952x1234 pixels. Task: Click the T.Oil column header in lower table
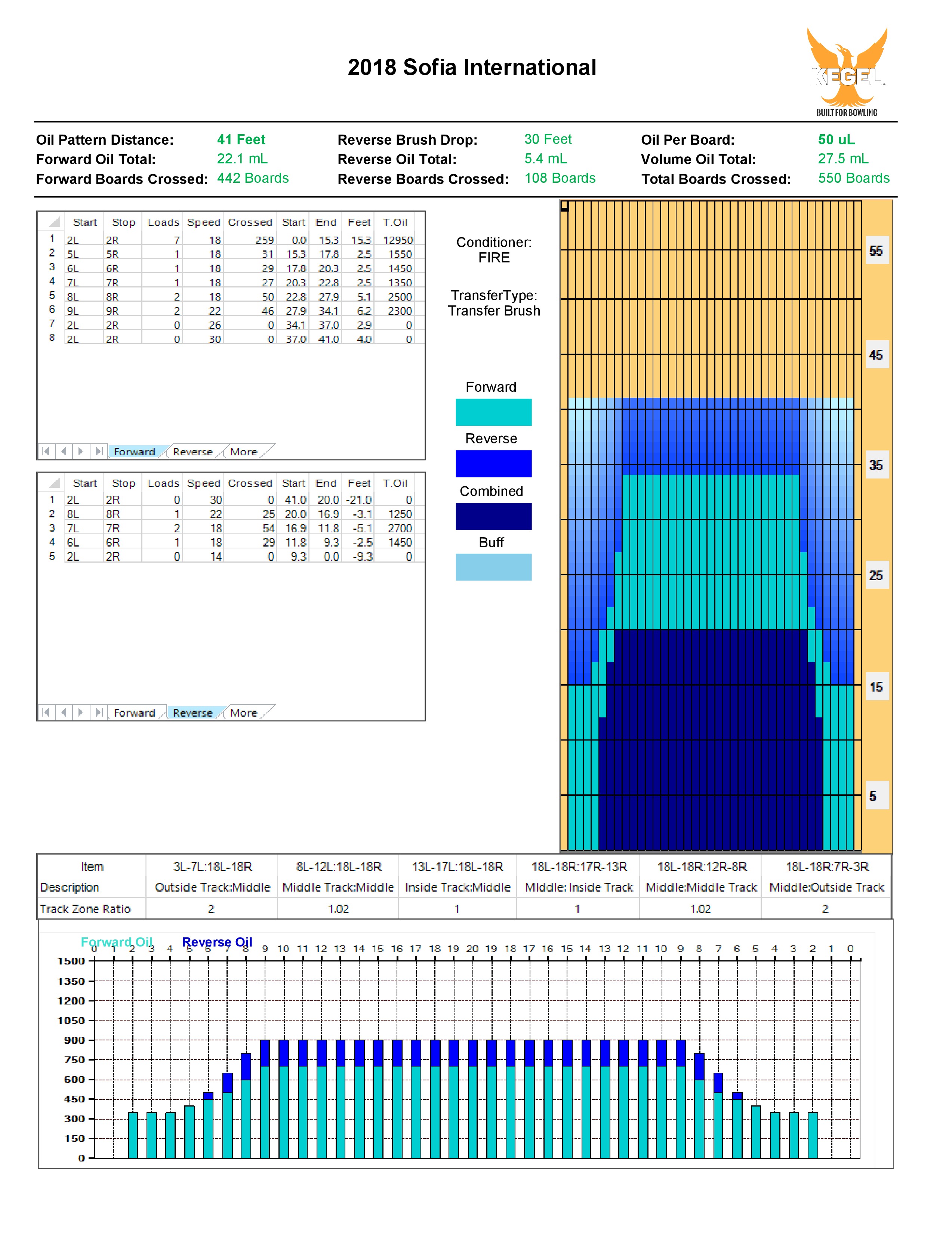pos(394,483)
